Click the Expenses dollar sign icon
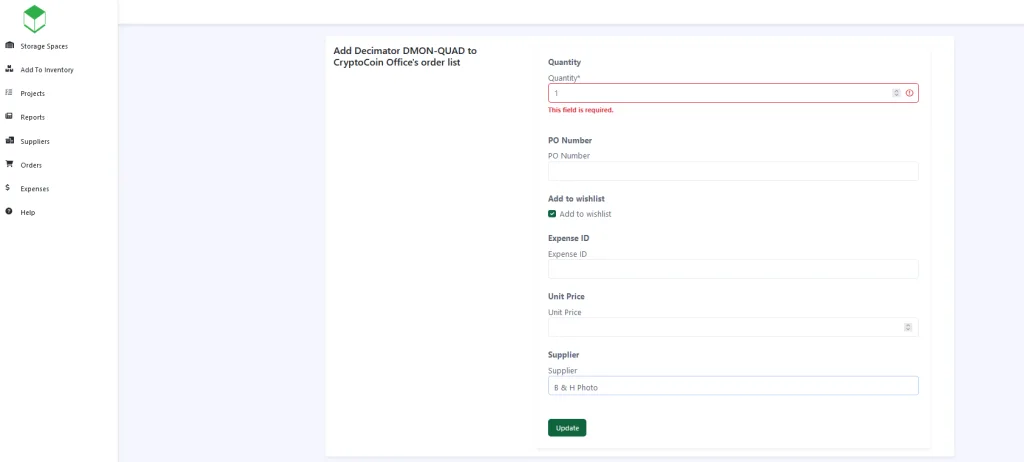 (7, 188)
